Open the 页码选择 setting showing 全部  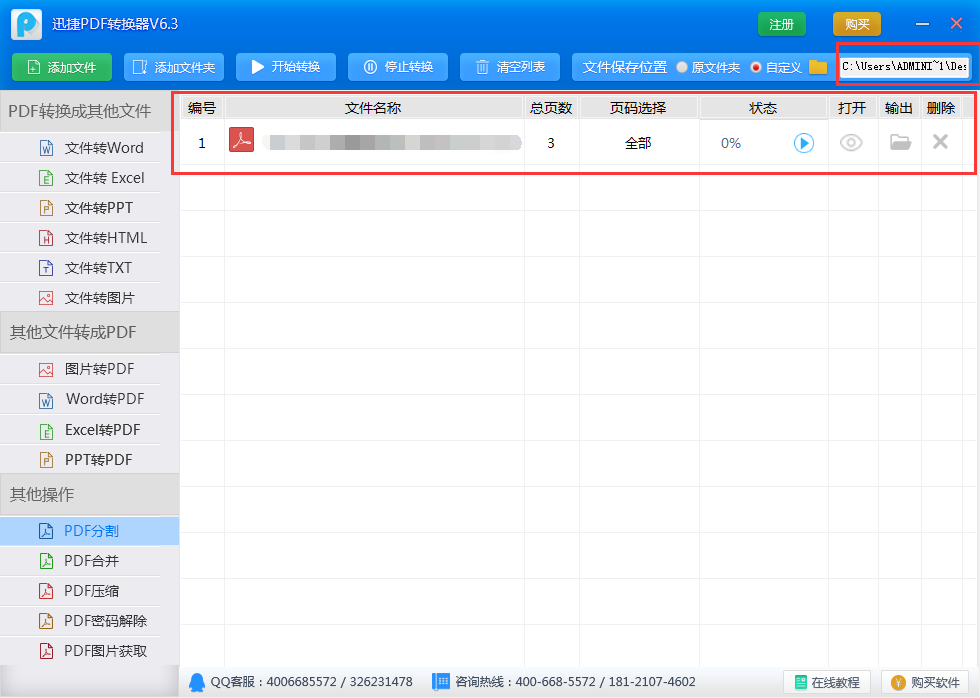click(637, 143)
